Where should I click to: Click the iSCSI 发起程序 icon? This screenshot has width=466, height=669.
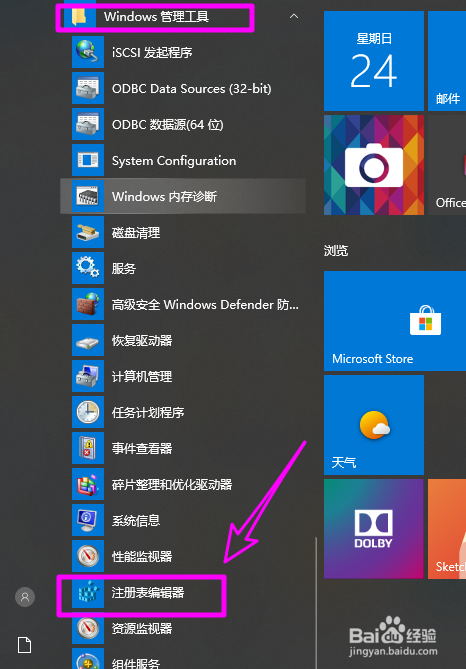click(x=88, y=52)
